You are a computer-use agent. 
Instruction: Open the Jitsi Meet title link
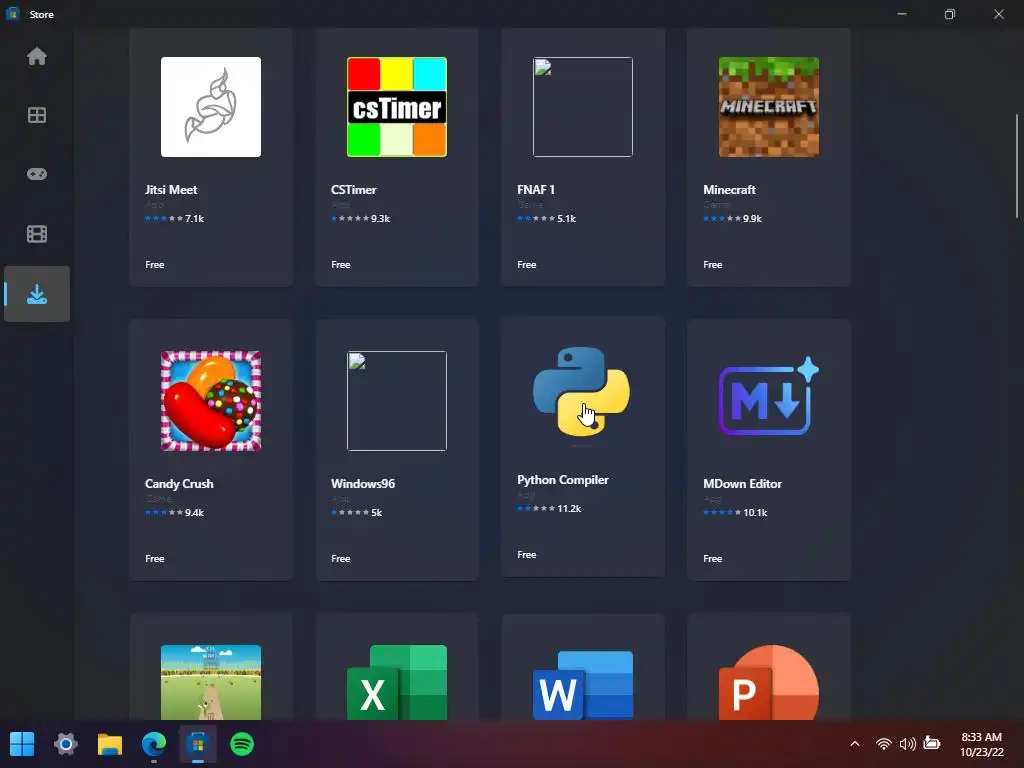pyautogui.click(x=171, y=190)
